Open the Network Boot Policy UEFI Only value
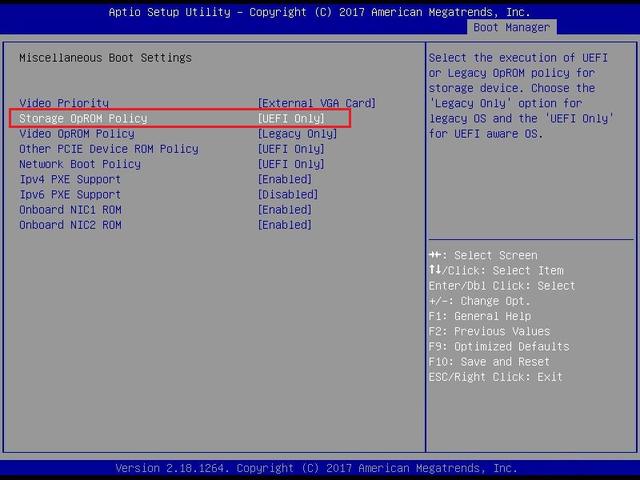 pyautogui.click(x=291, y=164)
